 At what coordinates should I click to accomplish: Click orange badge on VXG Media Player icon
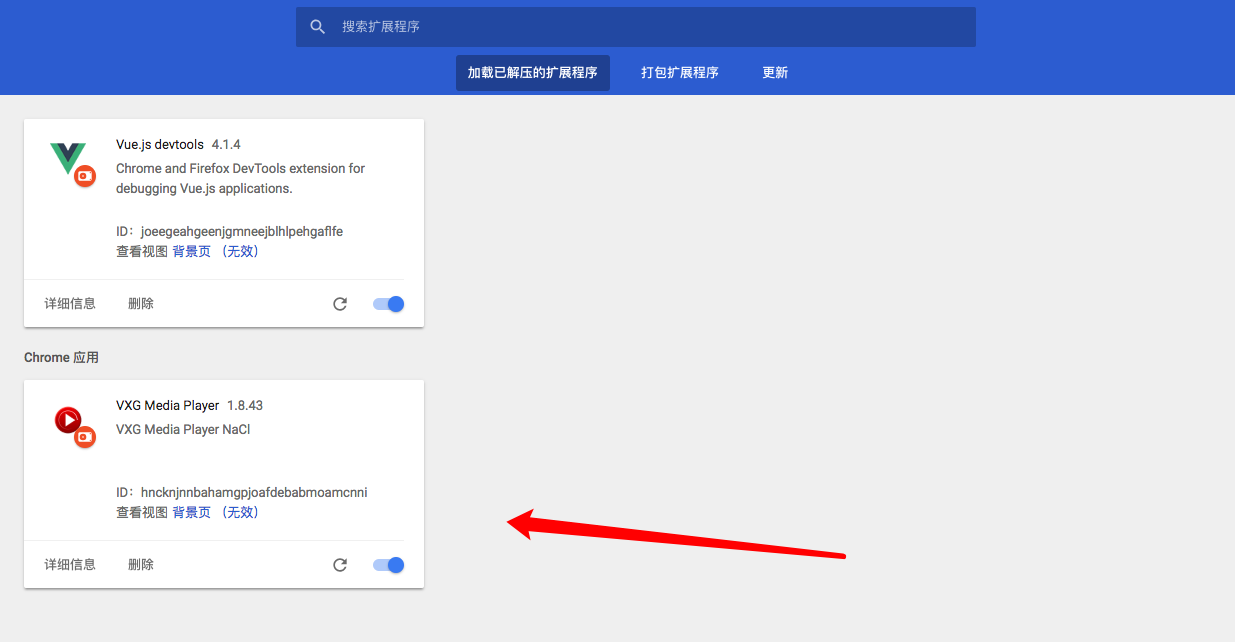85,437
